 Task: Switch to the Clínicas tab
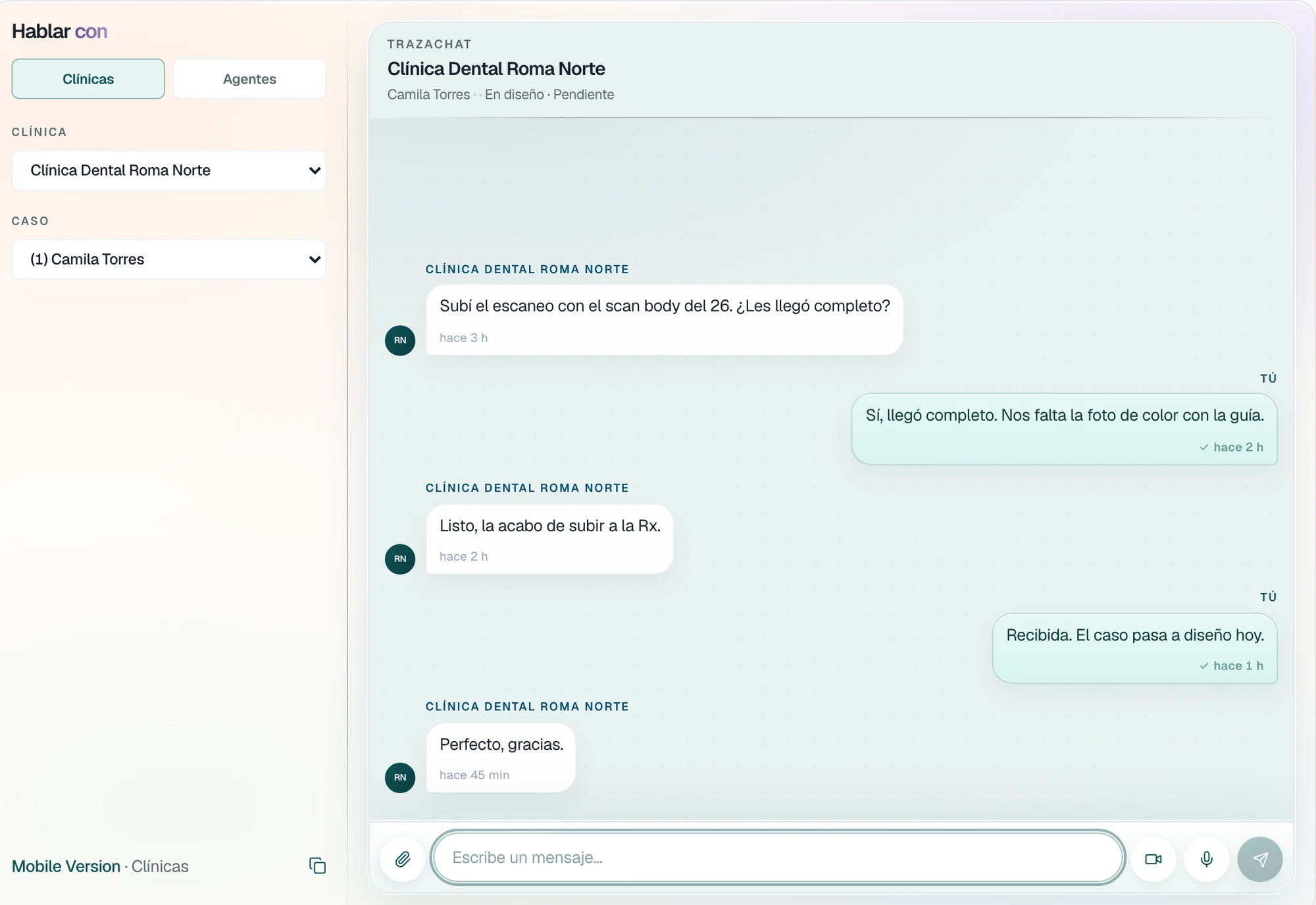(x=88, y=79)
